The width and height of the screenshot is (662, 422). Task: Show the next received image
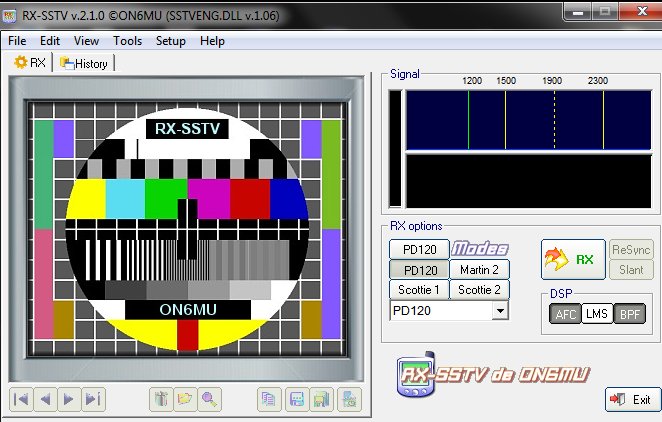coord(69,399)
